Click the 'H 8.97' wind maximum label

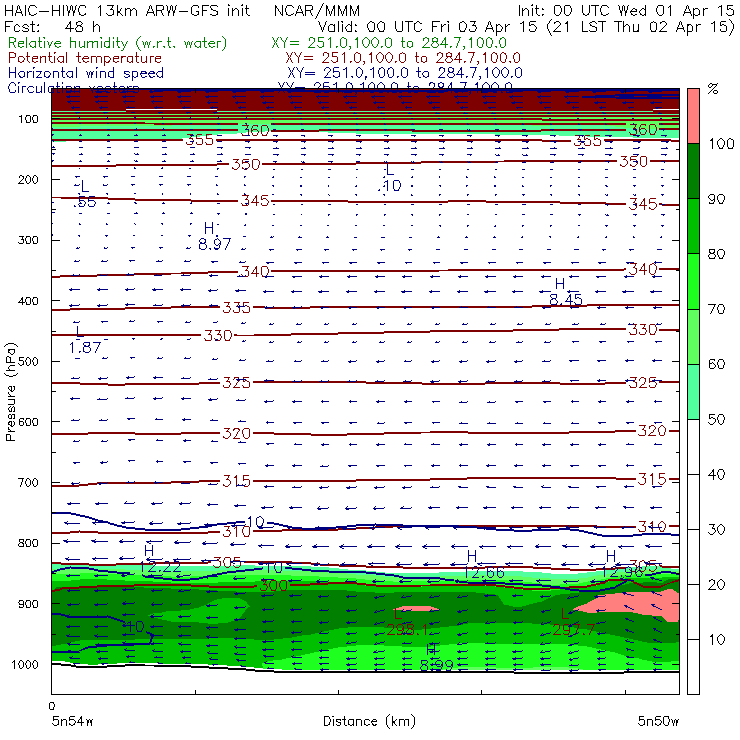pyautogui.click(x=214, y=236)
